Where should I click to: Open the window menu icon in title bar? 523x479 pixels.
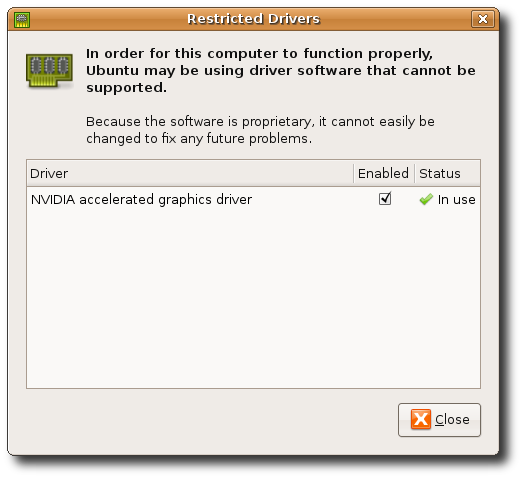point(22,20)
